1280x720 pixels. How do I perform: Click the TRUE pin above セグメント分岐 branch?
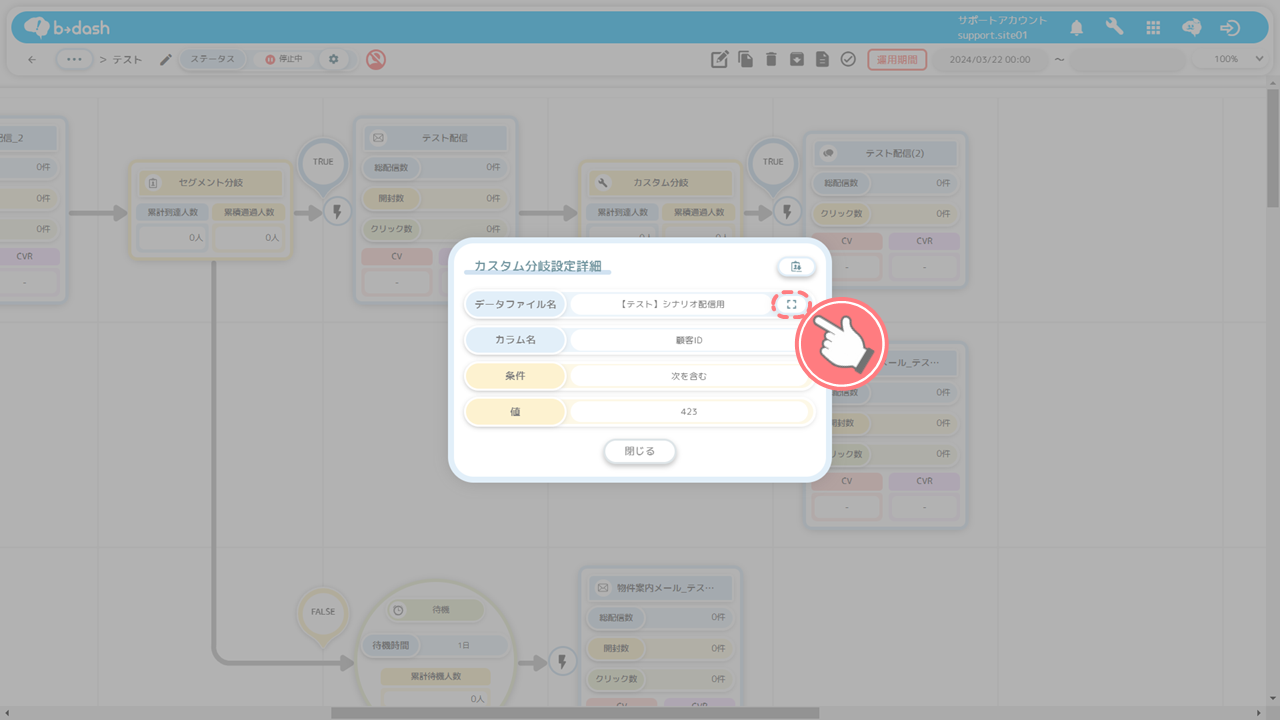(x=323, y=162)
